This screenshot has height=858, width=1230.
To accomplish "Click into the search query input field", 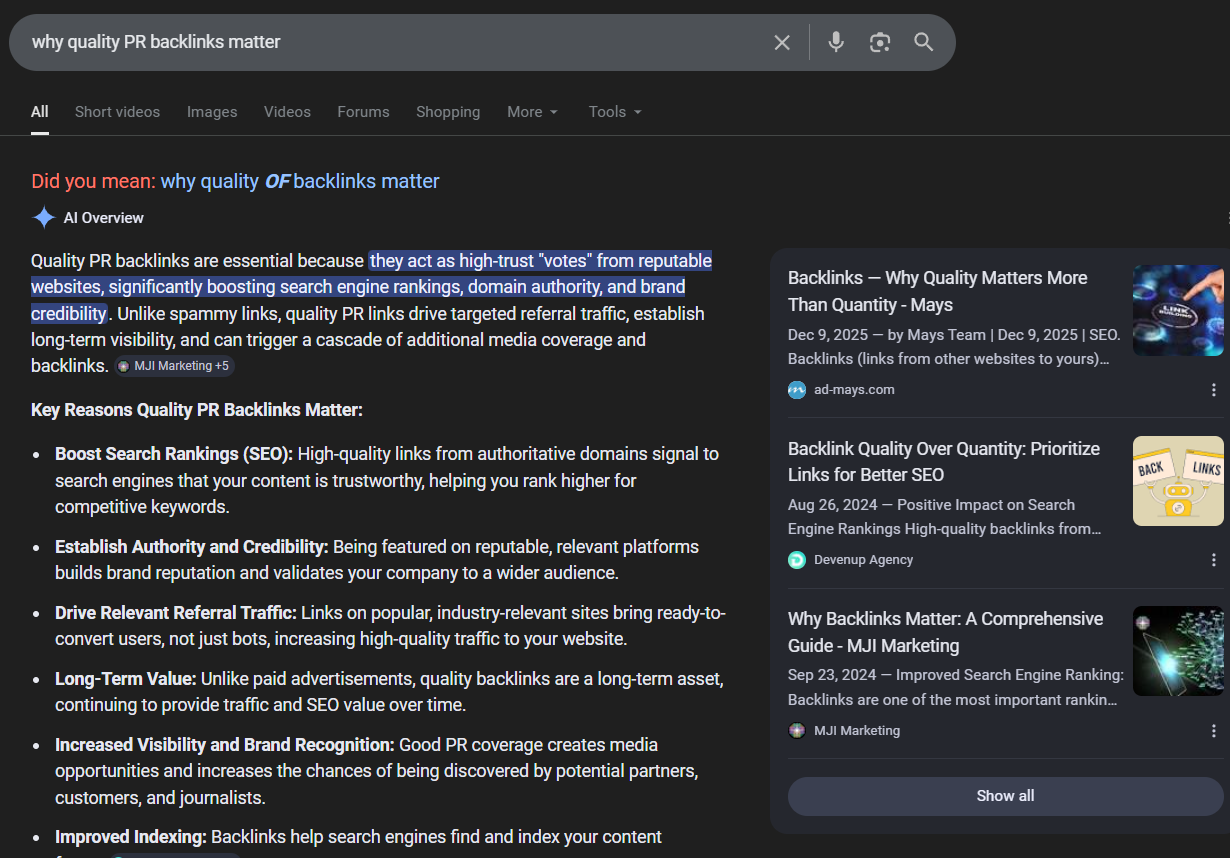I will 390,42.
